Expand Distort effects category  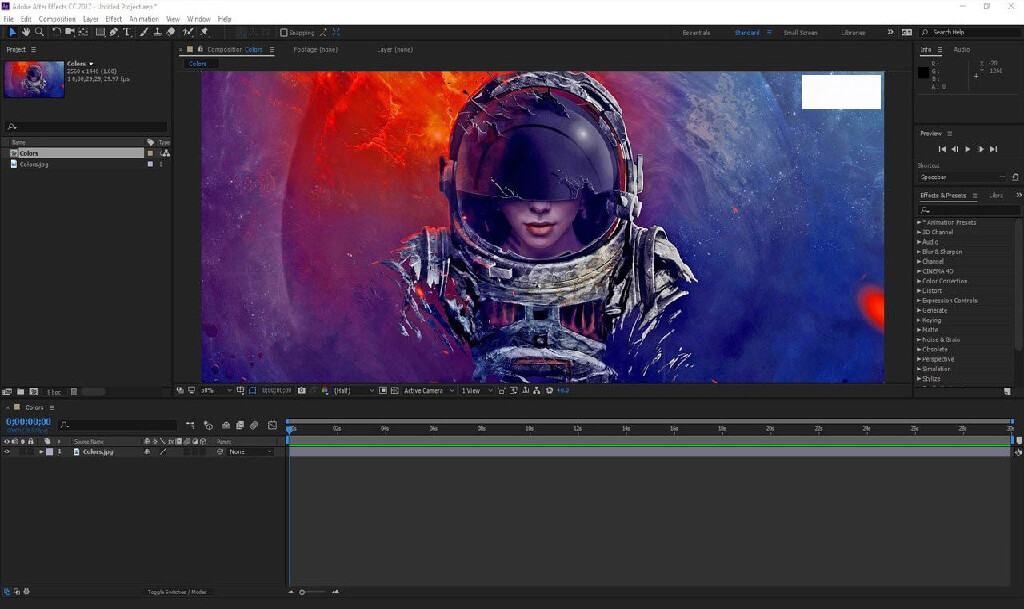point(919,290)
